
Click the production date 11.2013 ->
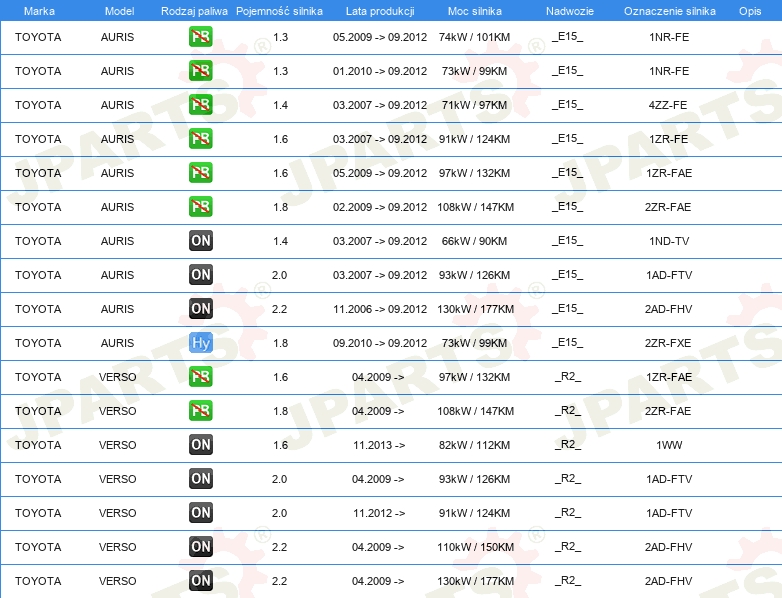[379, 445]
